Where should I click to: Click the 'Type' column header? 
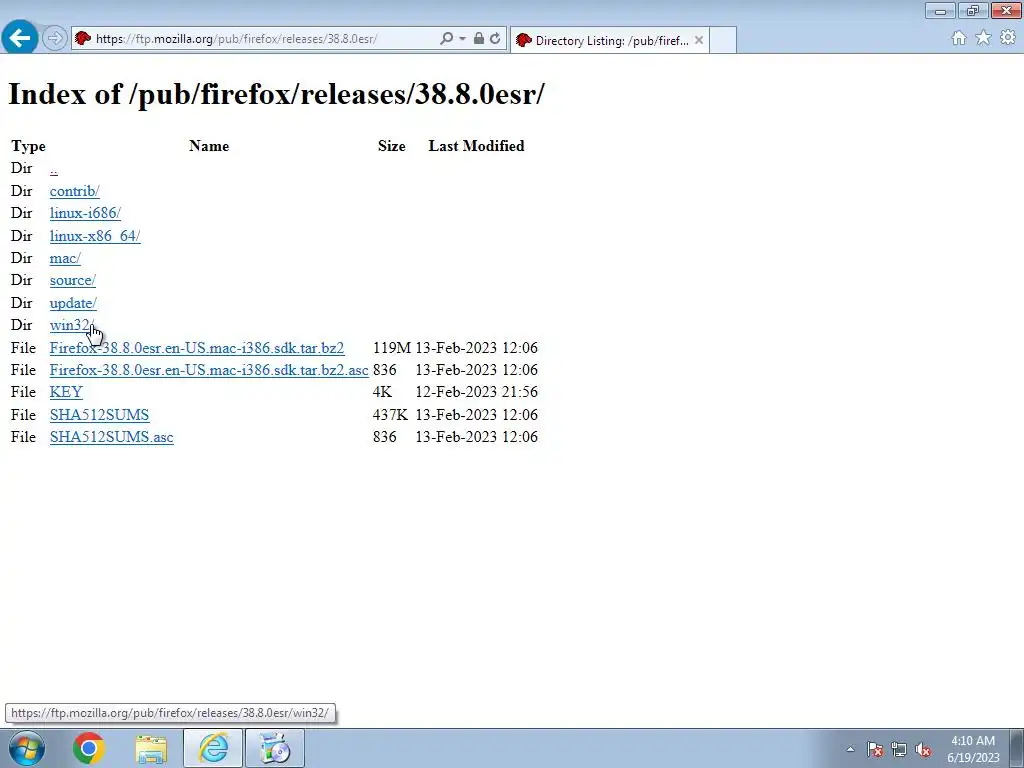click(28, 146)
